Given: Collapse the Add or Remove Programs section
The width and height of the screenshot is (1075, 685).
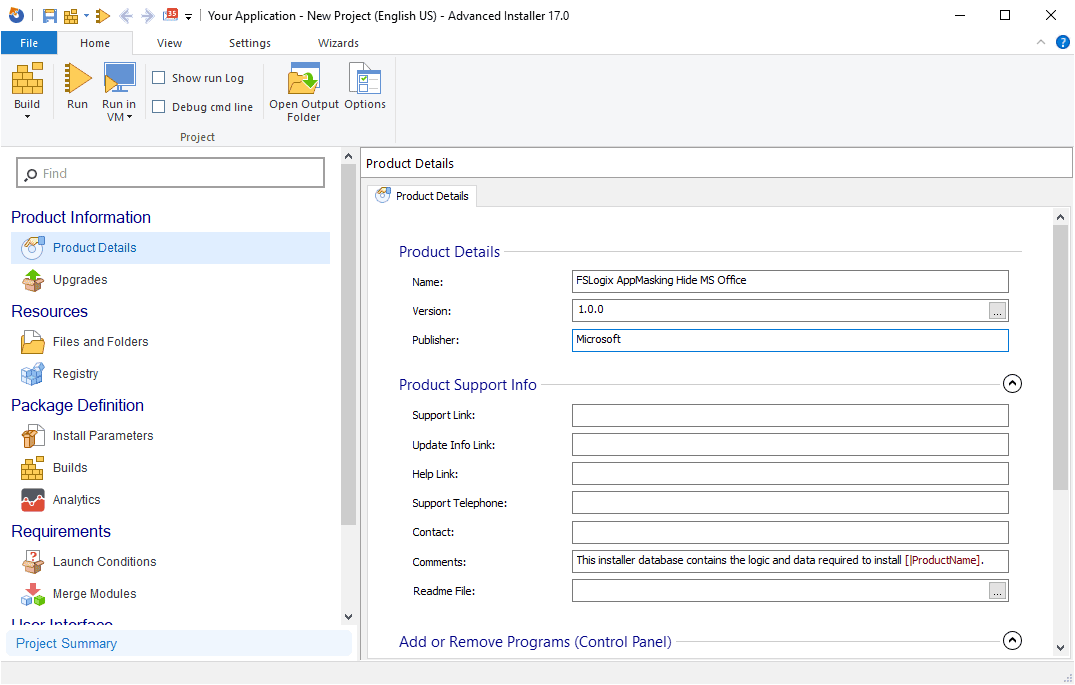Looking at the screenshot, I should [x=1012, y=640].
